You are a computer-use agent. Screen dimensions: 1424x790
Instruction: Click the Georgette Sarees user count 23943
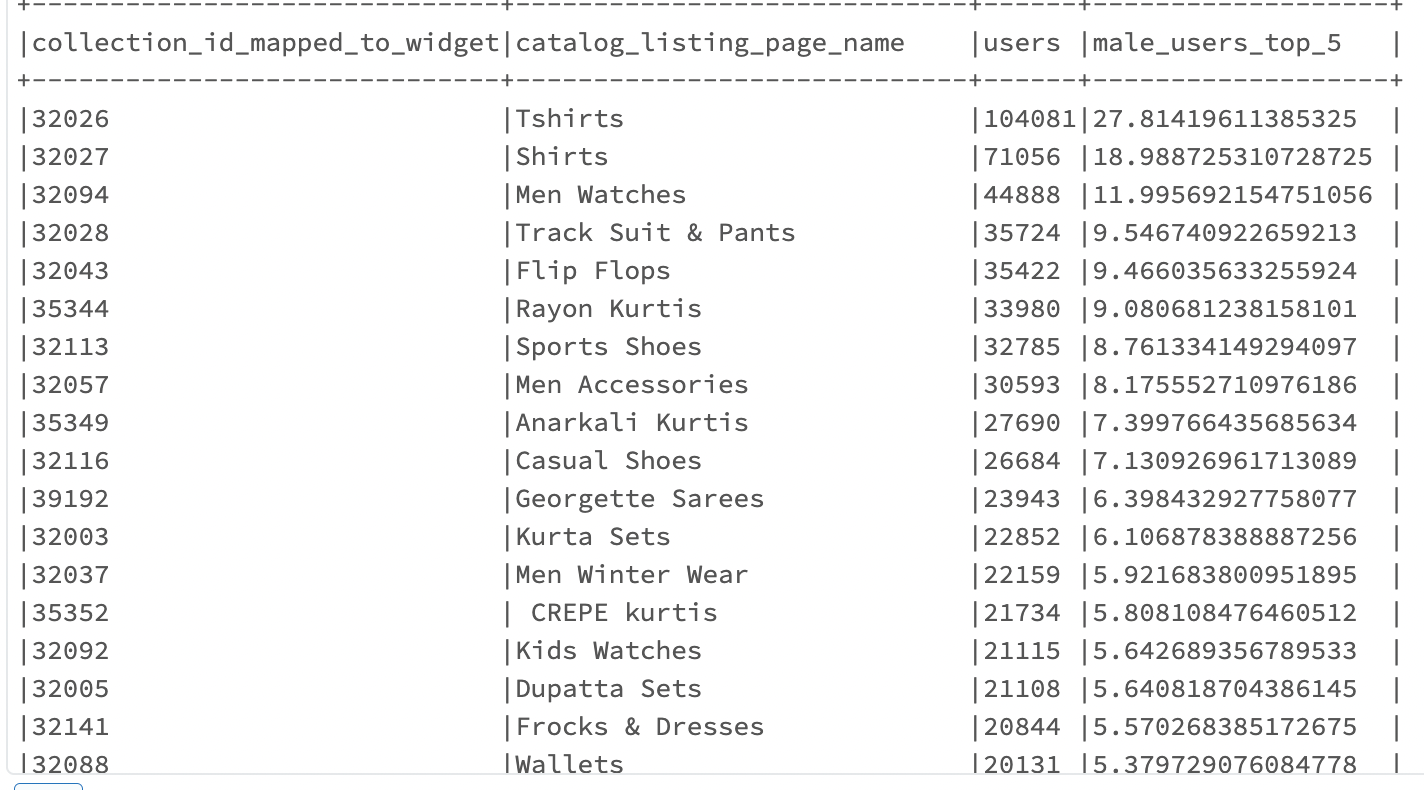coord(1021,499)
